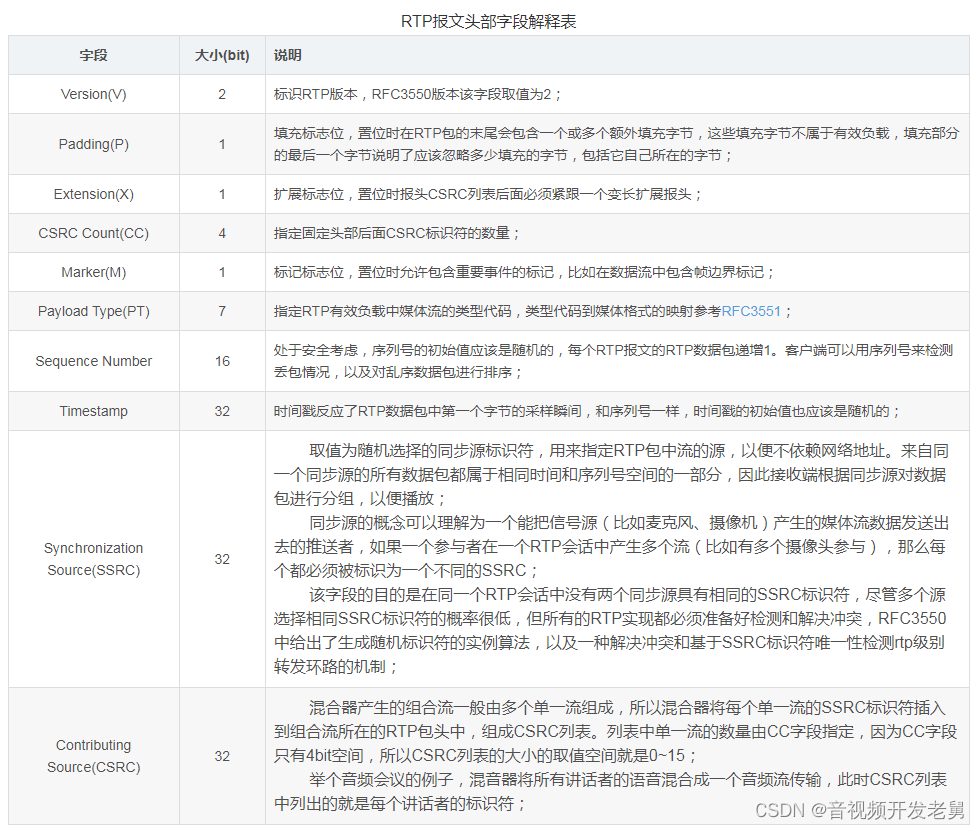Click the Extension(X) field cell
This screenshot has height=830, width=979.
pyautogui.click(x=94, y=194)
